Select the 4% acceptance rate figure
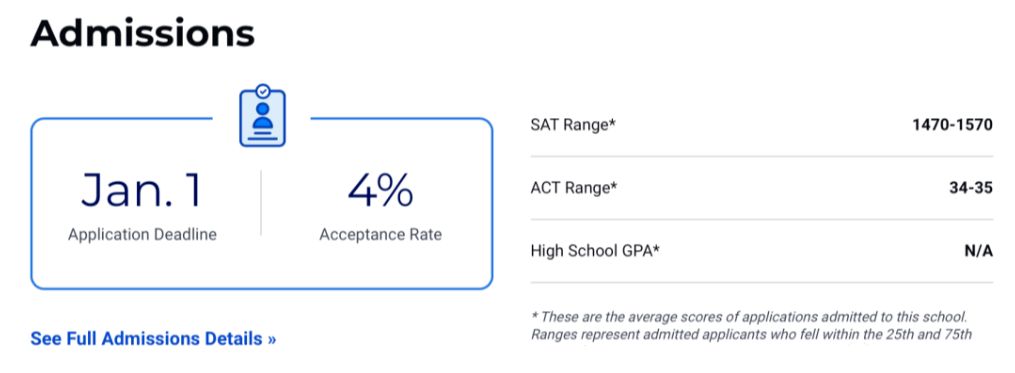This screenshot has height=373, width=1015. coord(380,190)
